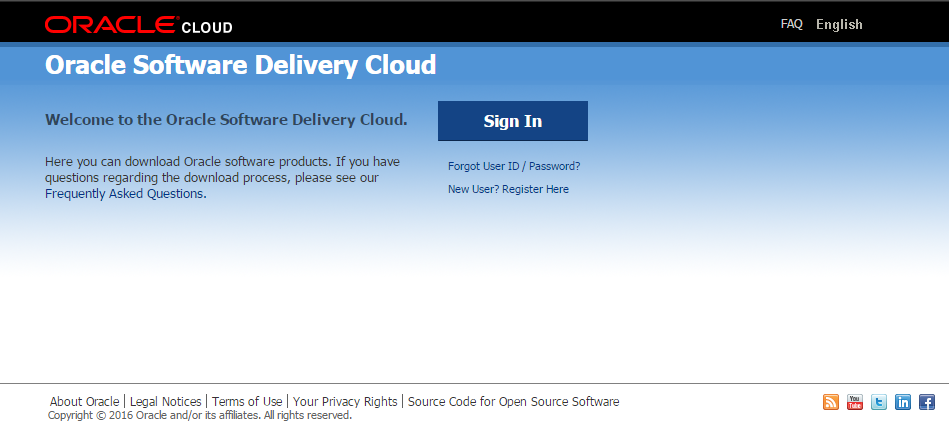Open the Frequently Asked Questions link
The image size is (949, 439).
point(125,194)
